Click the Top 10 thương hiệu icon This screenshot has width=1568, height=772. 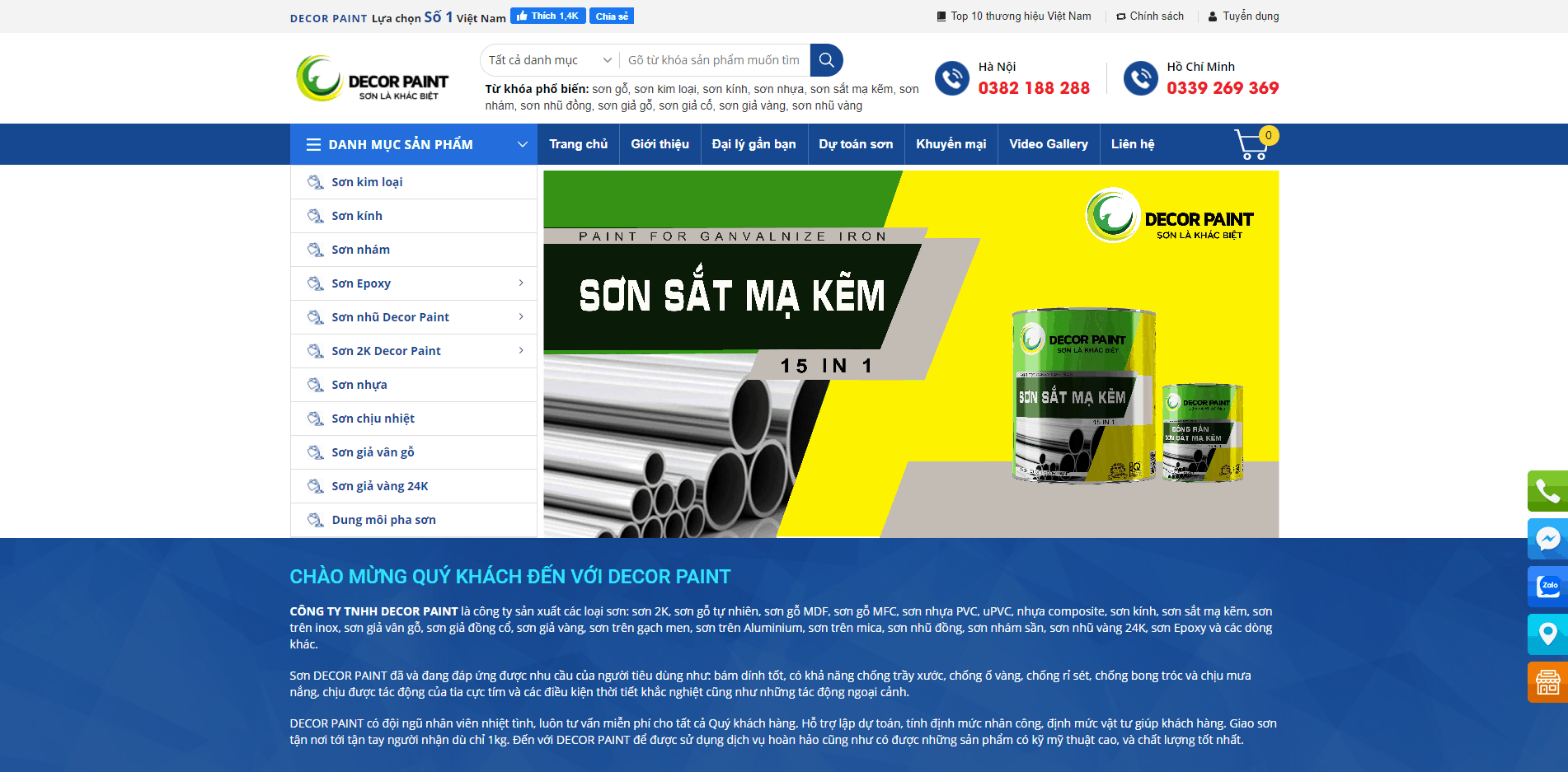click(941, 16)
